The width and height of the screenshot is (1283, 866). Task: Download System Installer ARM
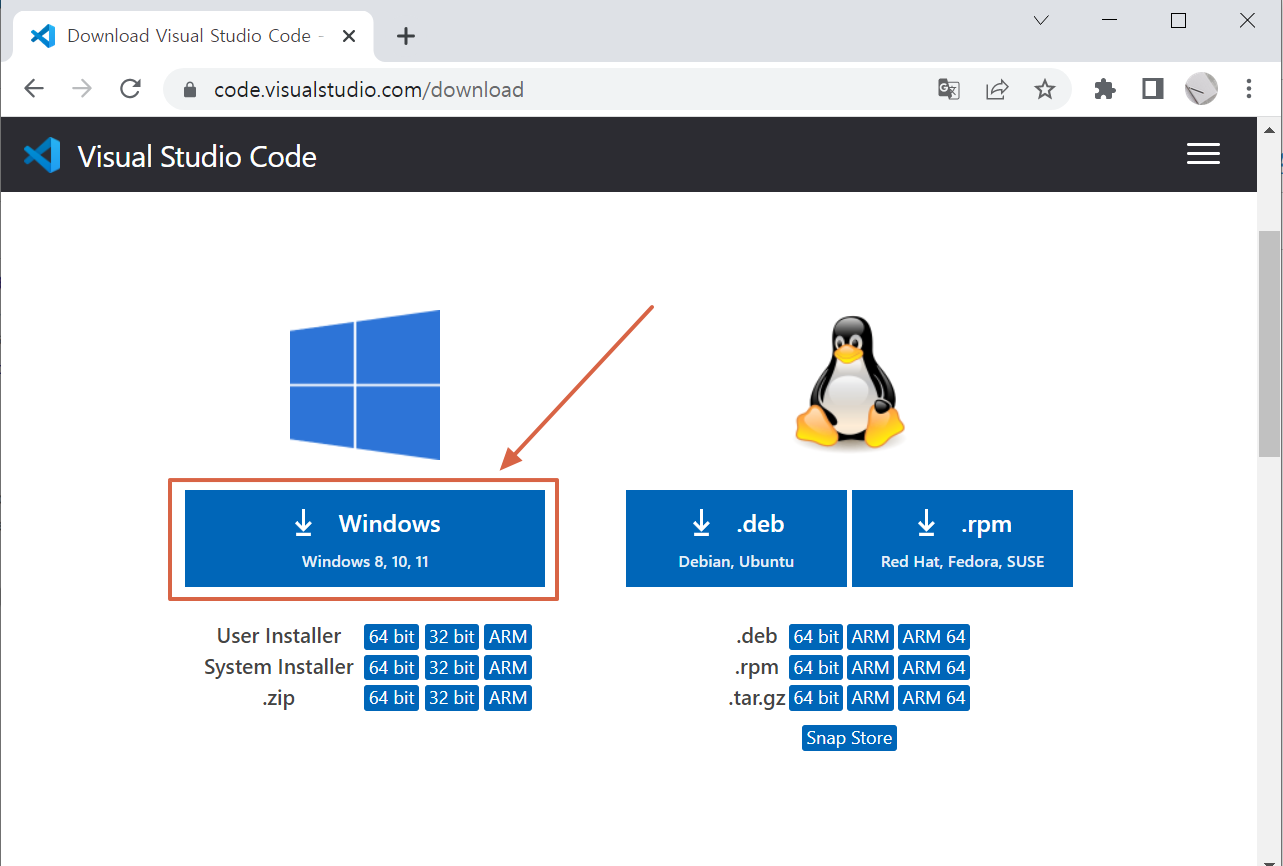point(508,667)
